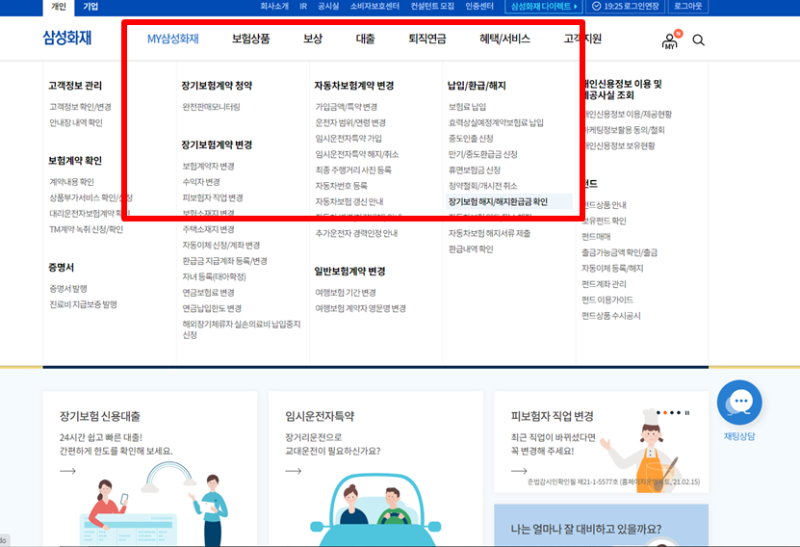
Task: Open the 퇴직연금 menu
Action: 427,39
